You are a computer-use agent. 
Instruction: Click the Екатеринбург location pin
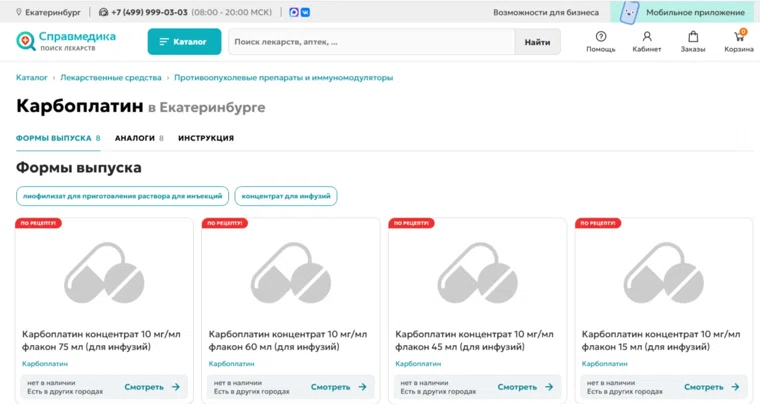click(x=19, y=12)
